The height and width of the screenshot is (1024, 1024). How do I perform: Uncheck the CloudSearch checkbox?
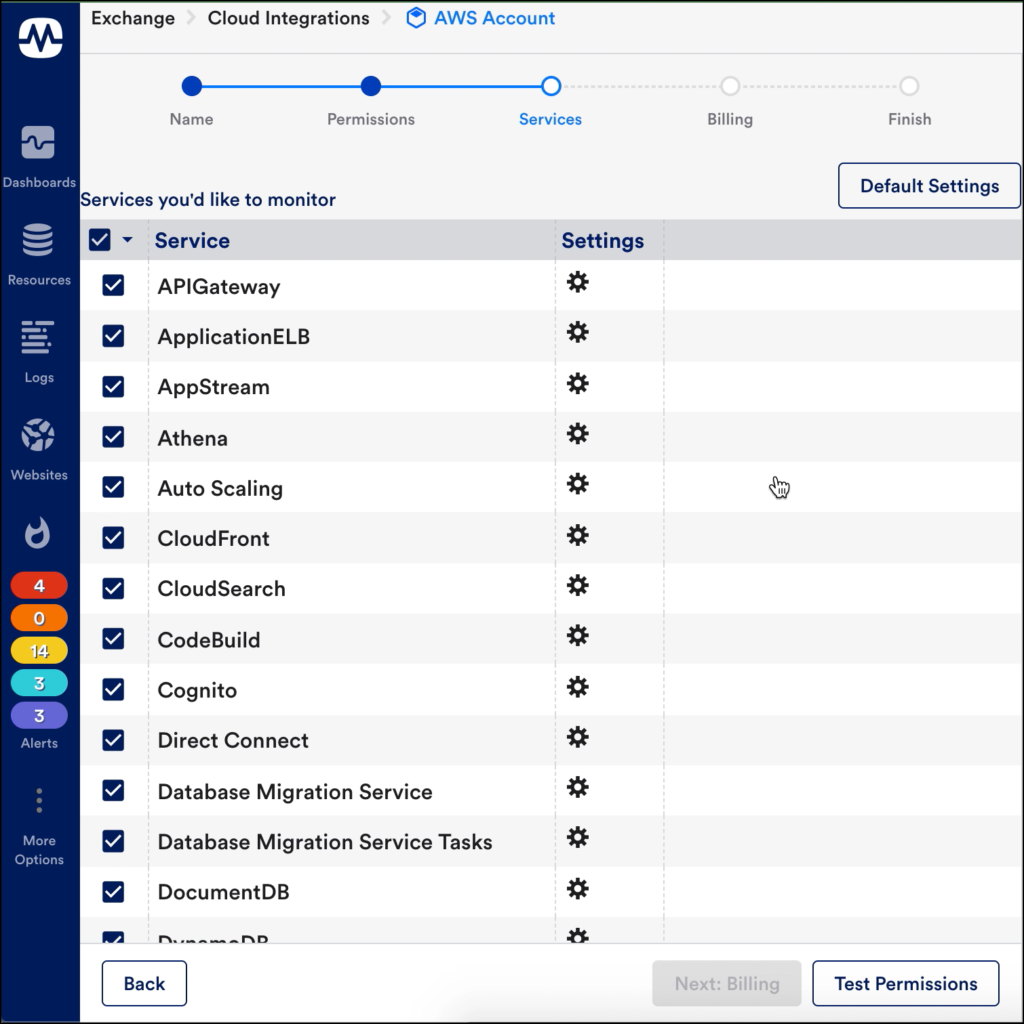[x=113, y=588]
